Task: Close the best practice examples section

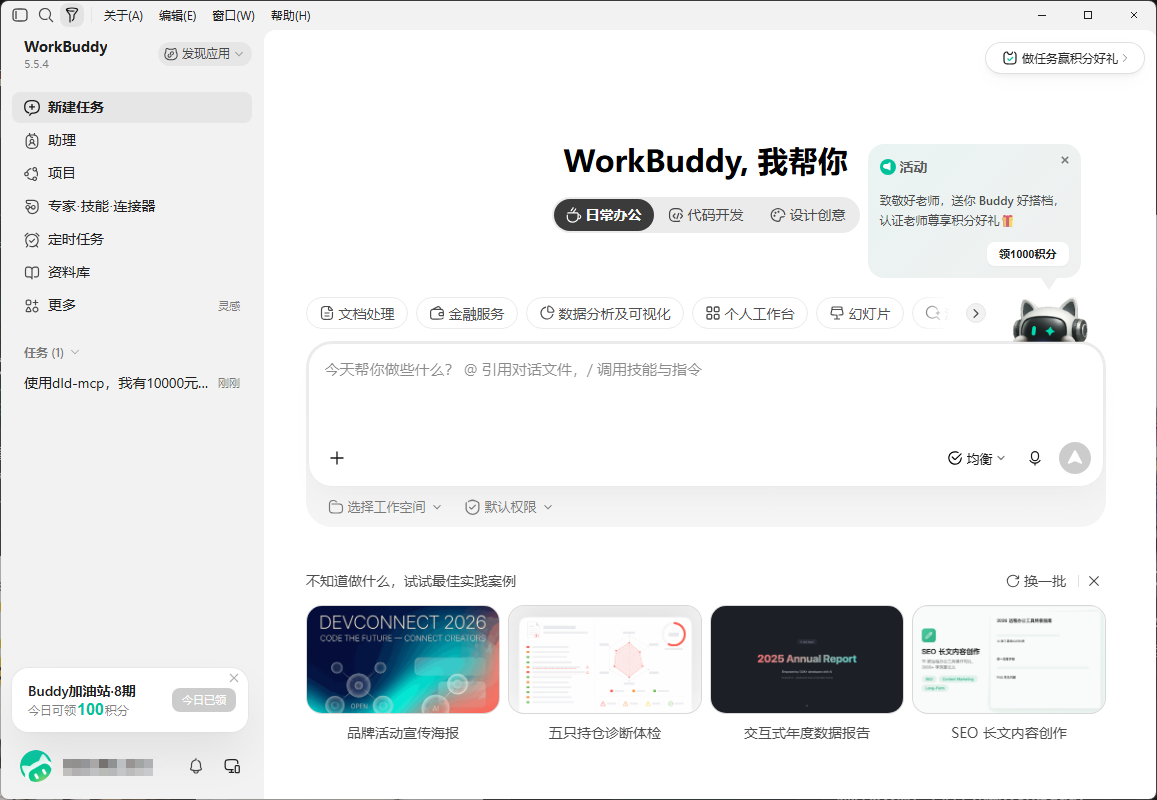Action: [1094, 582]
